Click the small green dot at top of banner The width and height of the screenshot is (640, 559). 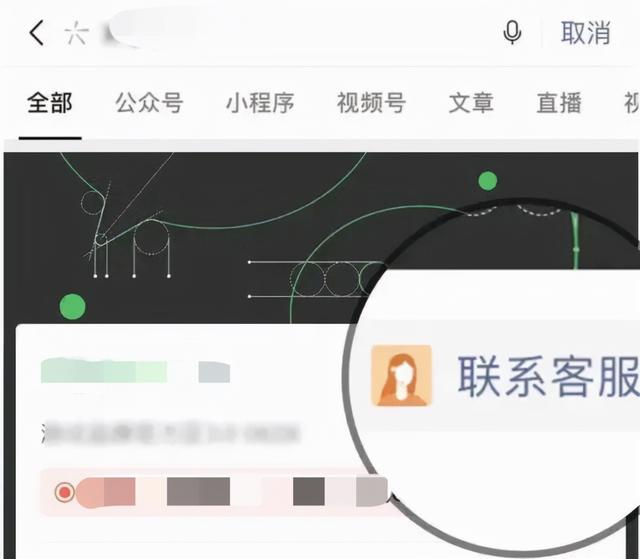pos(488,181)
